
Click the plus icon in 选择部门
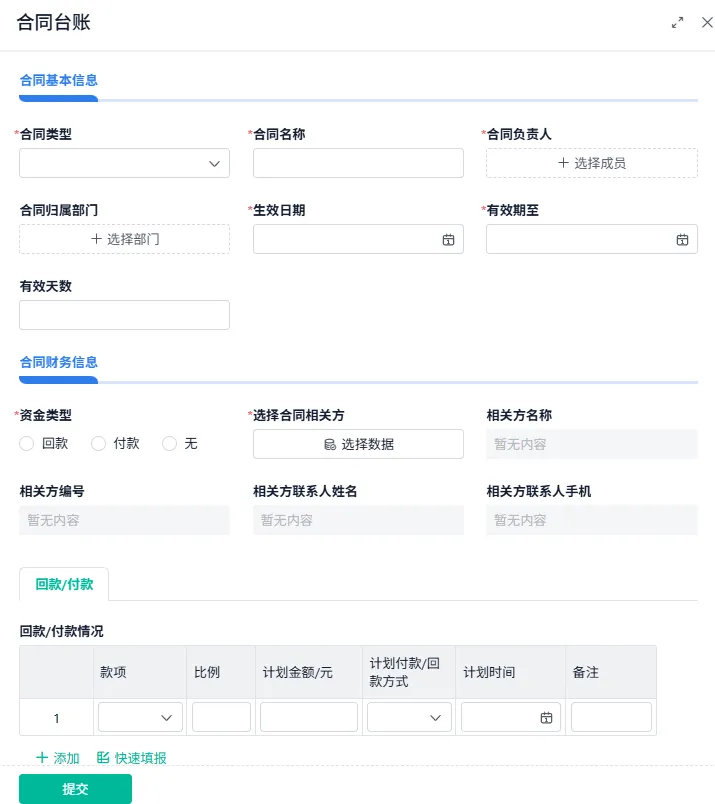click(96, 239)
